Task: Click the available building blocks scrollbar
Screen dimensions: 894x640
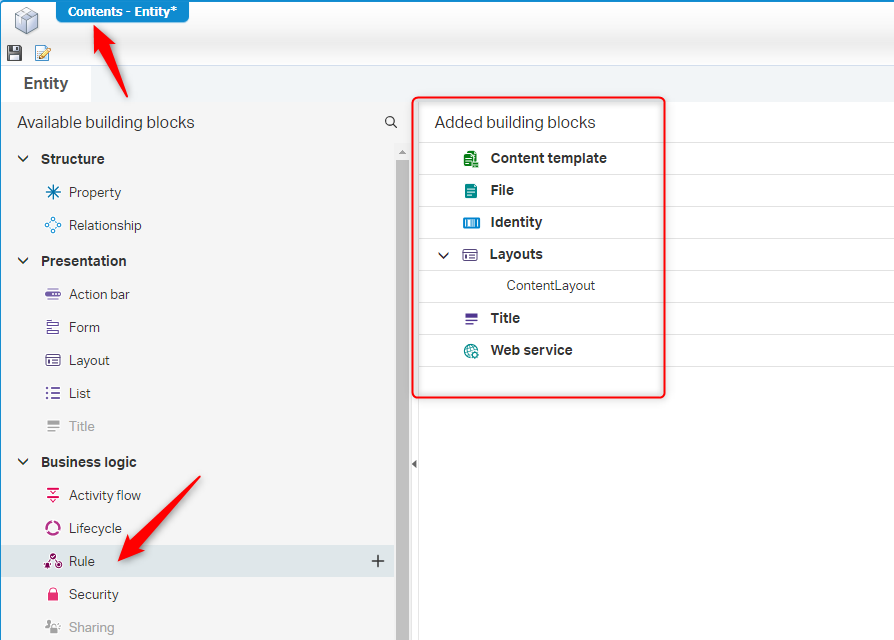Action: point(402,400)
